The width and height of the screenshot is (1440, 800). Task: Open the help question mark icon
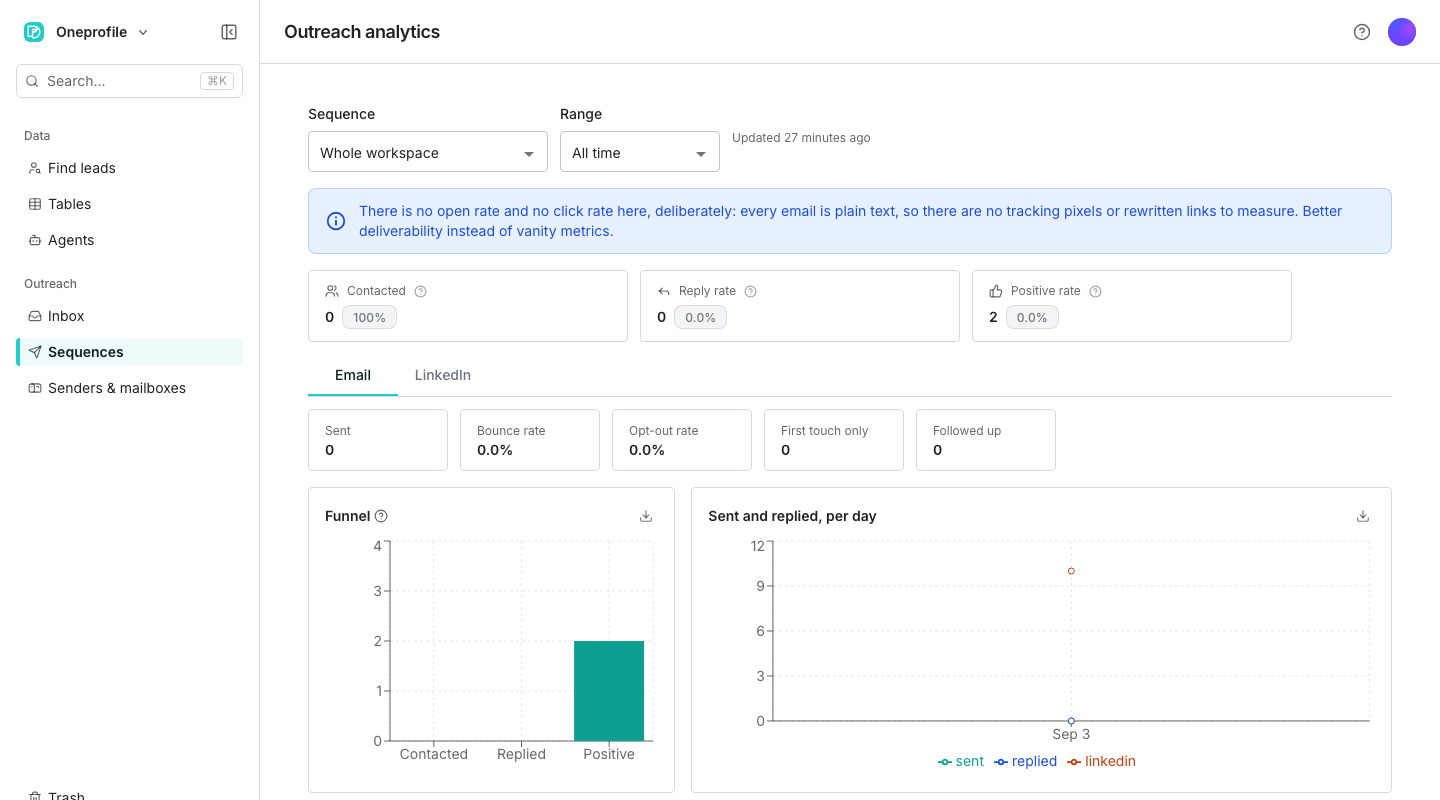point(1362,32)
